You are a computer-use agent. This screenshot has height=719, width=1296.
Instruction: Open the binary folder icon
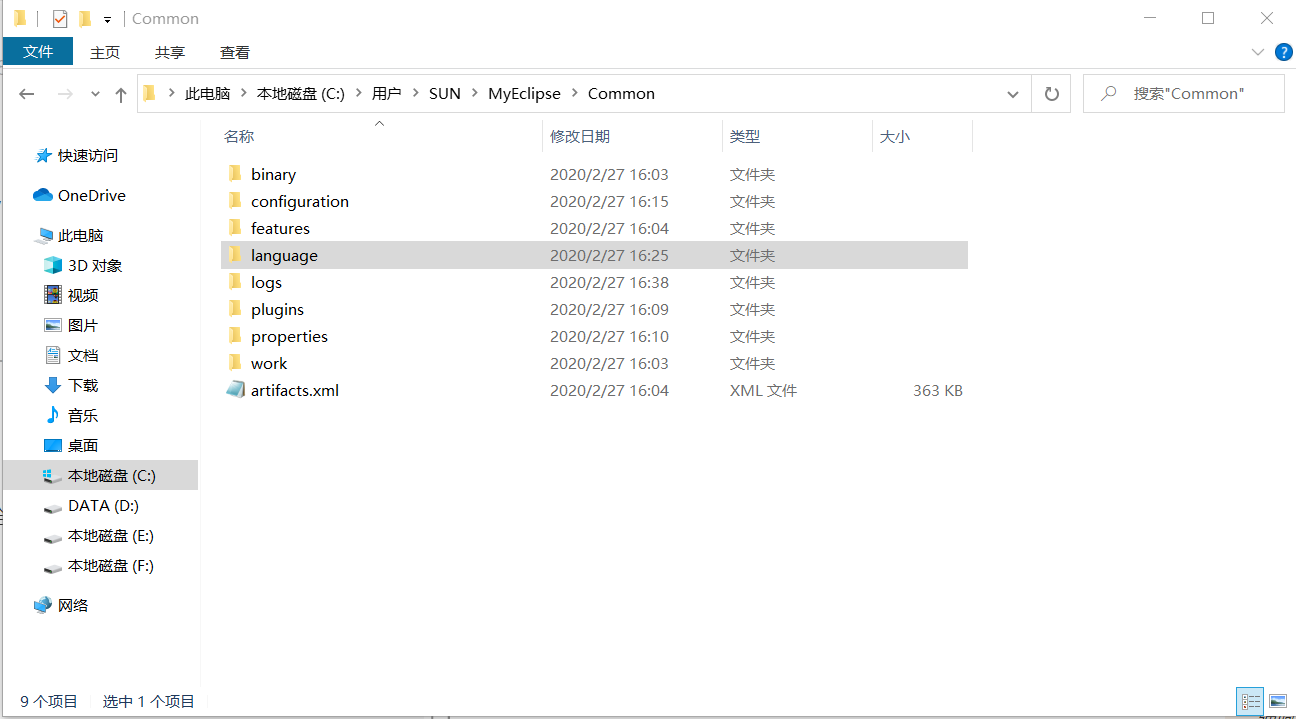(x=235, y=174)
